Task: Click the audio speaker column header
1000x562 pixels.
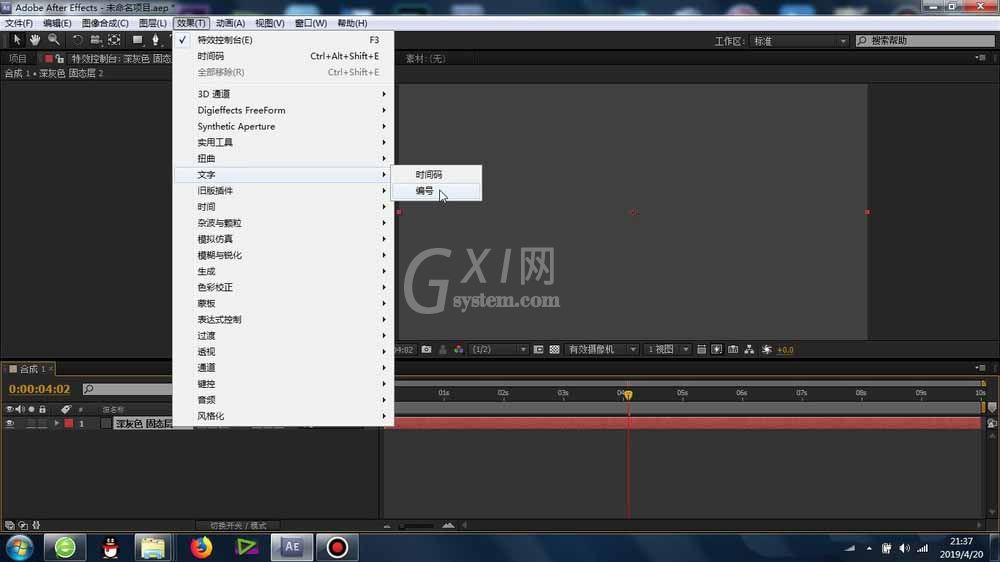Action: (x=20, y=409)
